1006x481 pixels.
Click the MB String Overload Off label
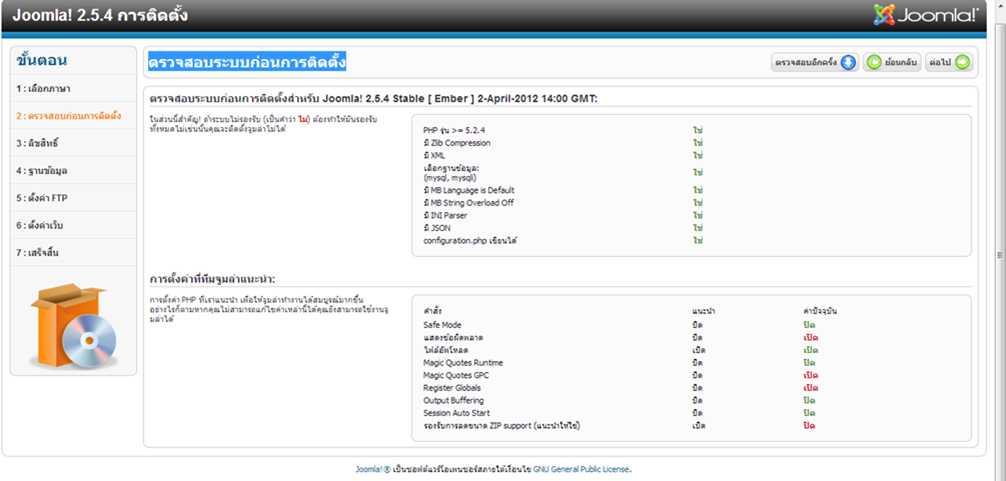click(468, 203)
